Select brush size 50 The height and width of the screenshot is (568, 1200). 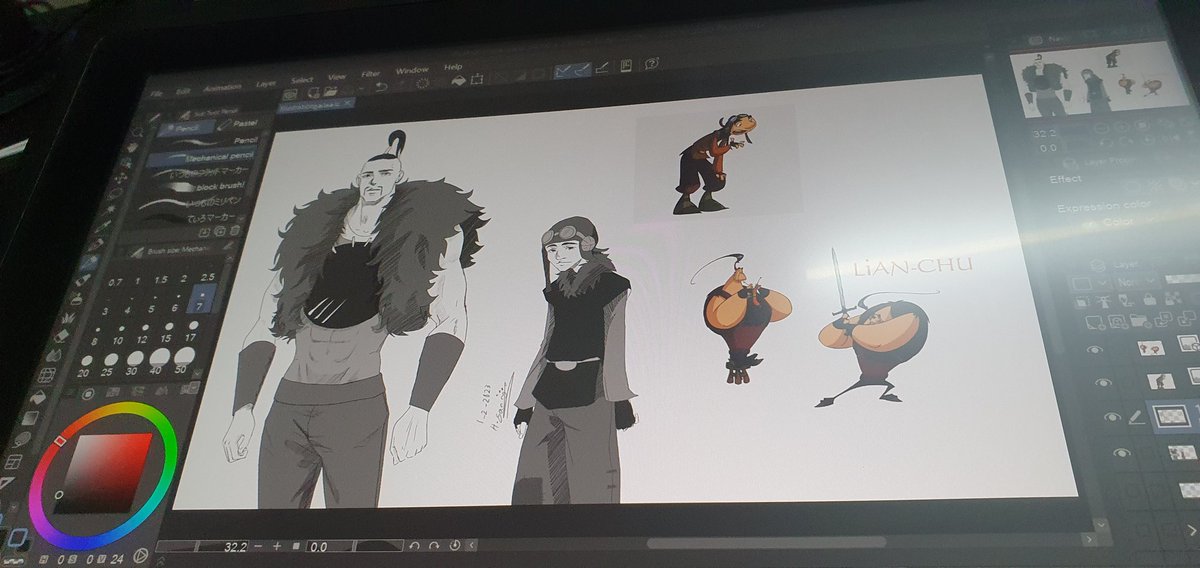[x=184, y=361]
